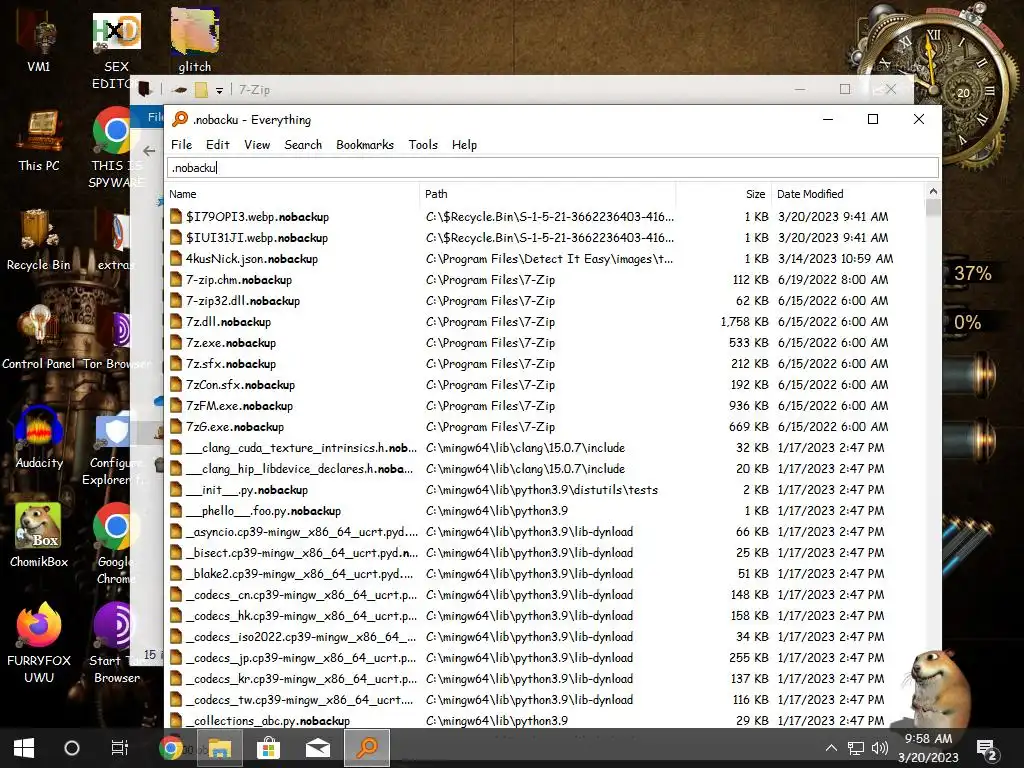Screen dimensions: 1024x768
Task: Select file _collections_abc.py.nobackup
Action: pos(268,721)
